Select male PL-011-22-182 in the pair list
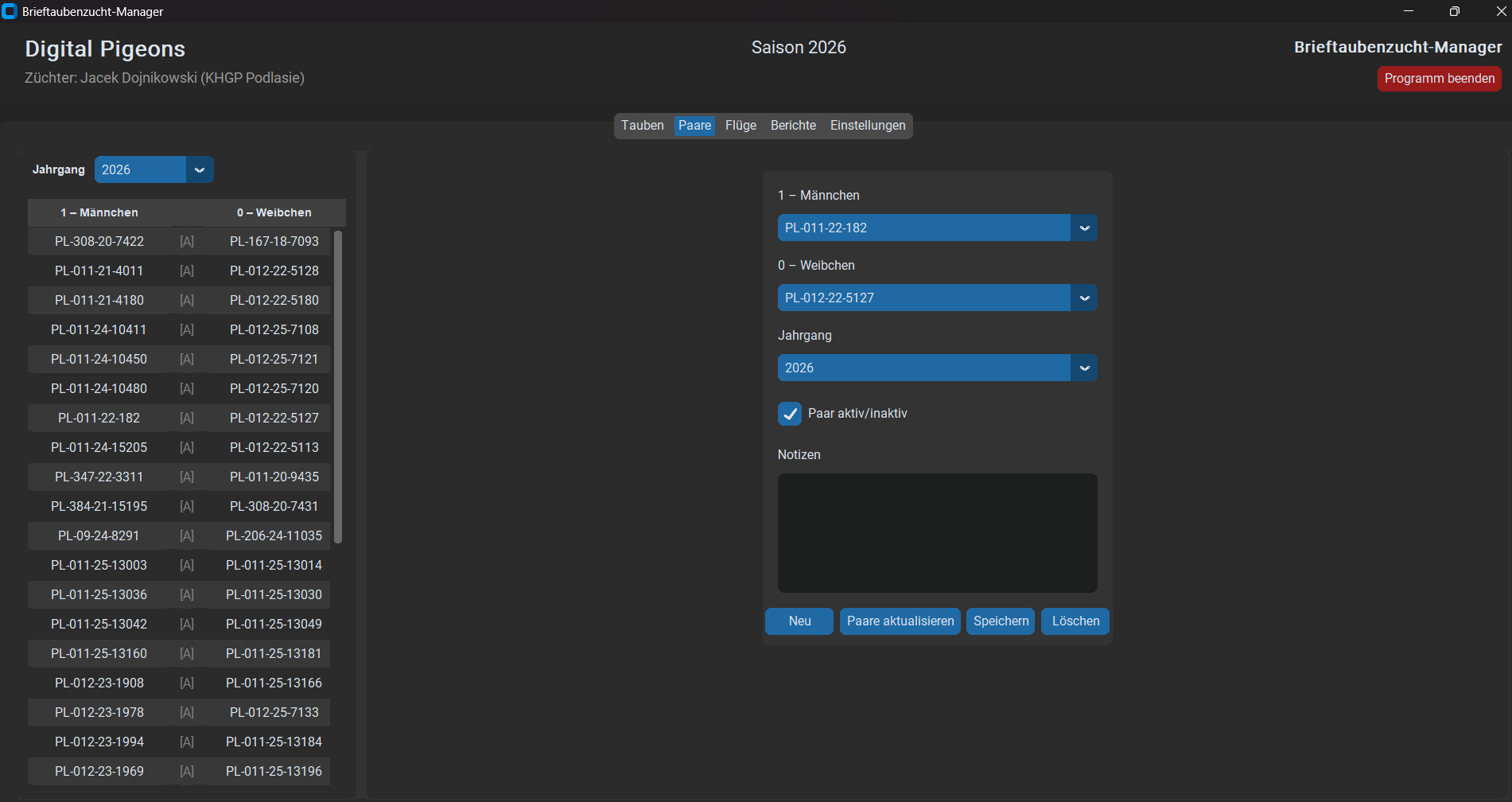The height and width of the screenshot is (802, 1512). point(99,418)
